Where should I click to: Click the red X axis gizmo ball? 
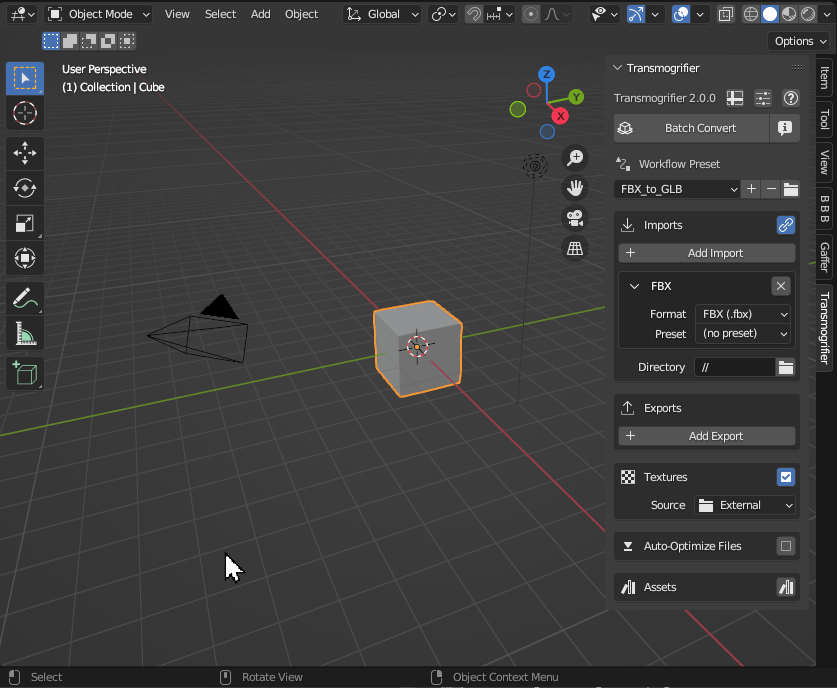coord(560,117)
